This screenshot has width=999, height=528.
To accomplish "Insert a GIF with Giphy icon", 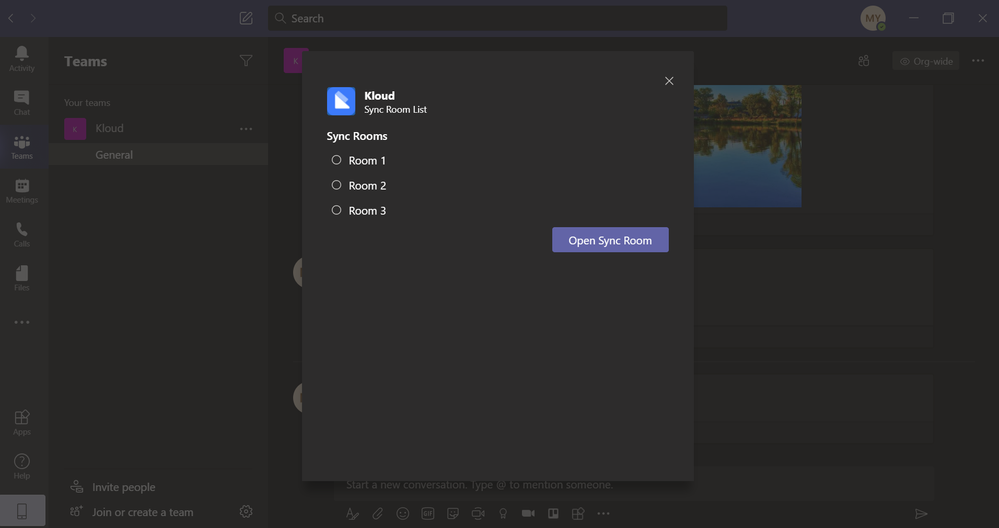I will coord(428,513).
